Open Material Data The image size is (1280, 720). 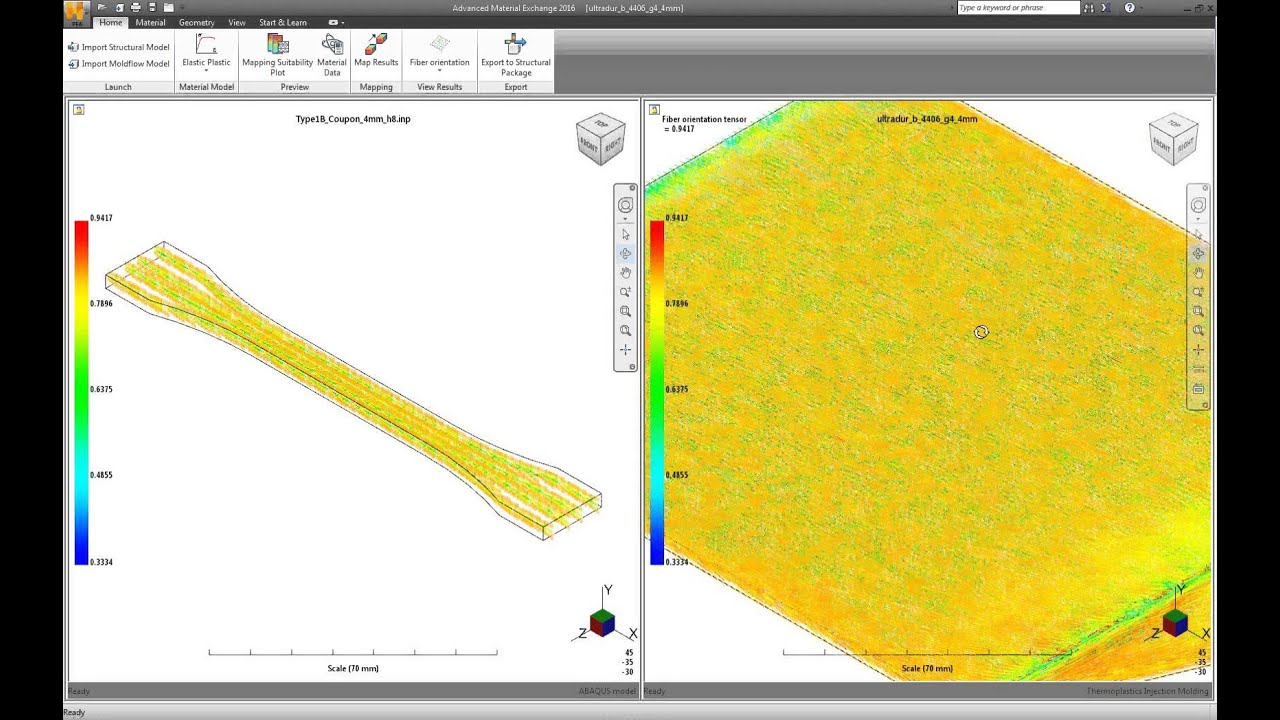click(x=332, y=55)
